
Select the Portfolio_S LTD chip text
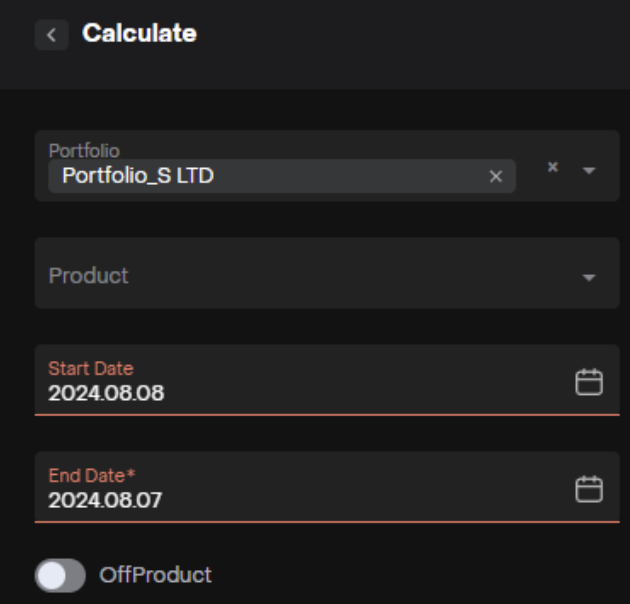138,177
